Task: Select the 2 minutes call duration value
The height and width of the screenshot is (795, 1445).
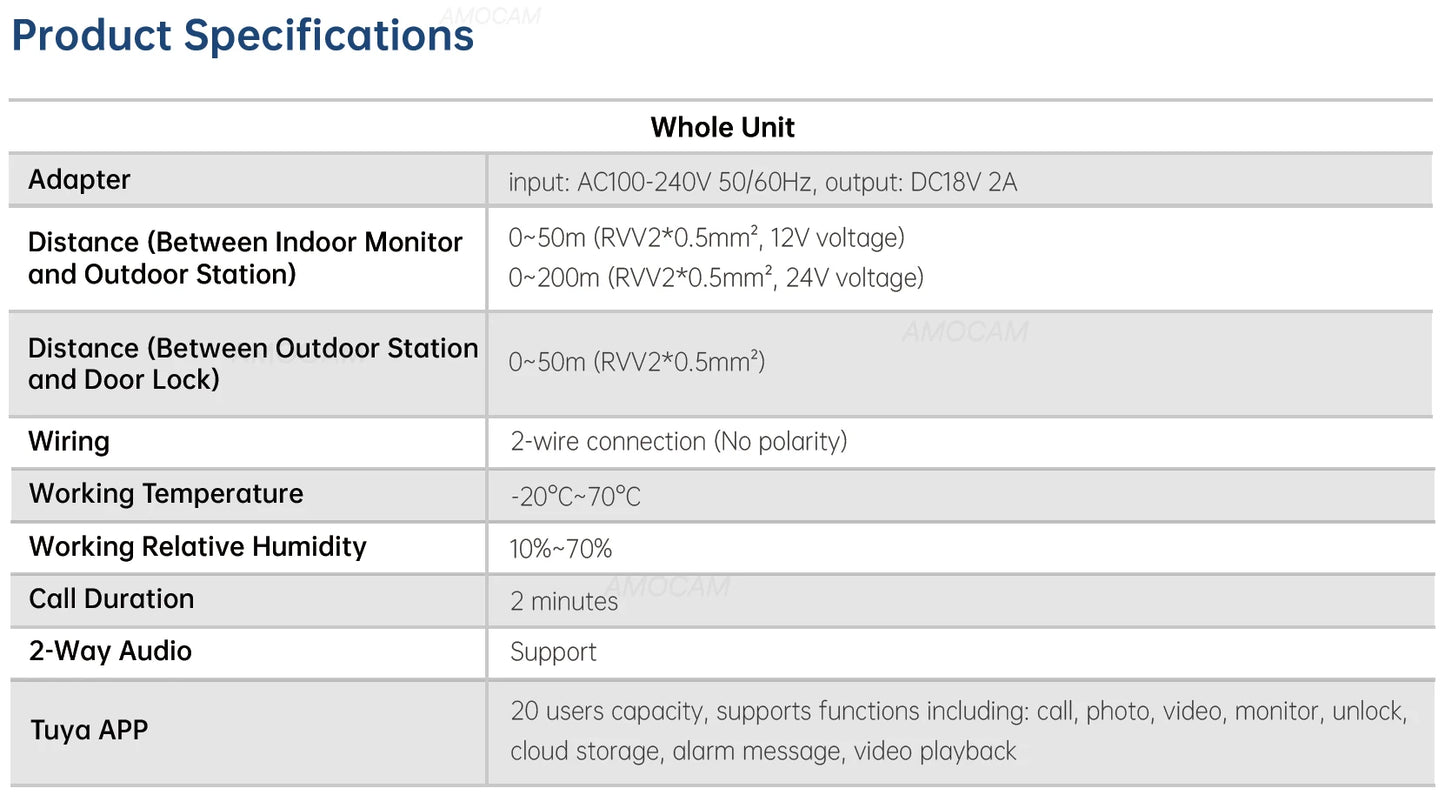Action: click(x=564, y=601)
